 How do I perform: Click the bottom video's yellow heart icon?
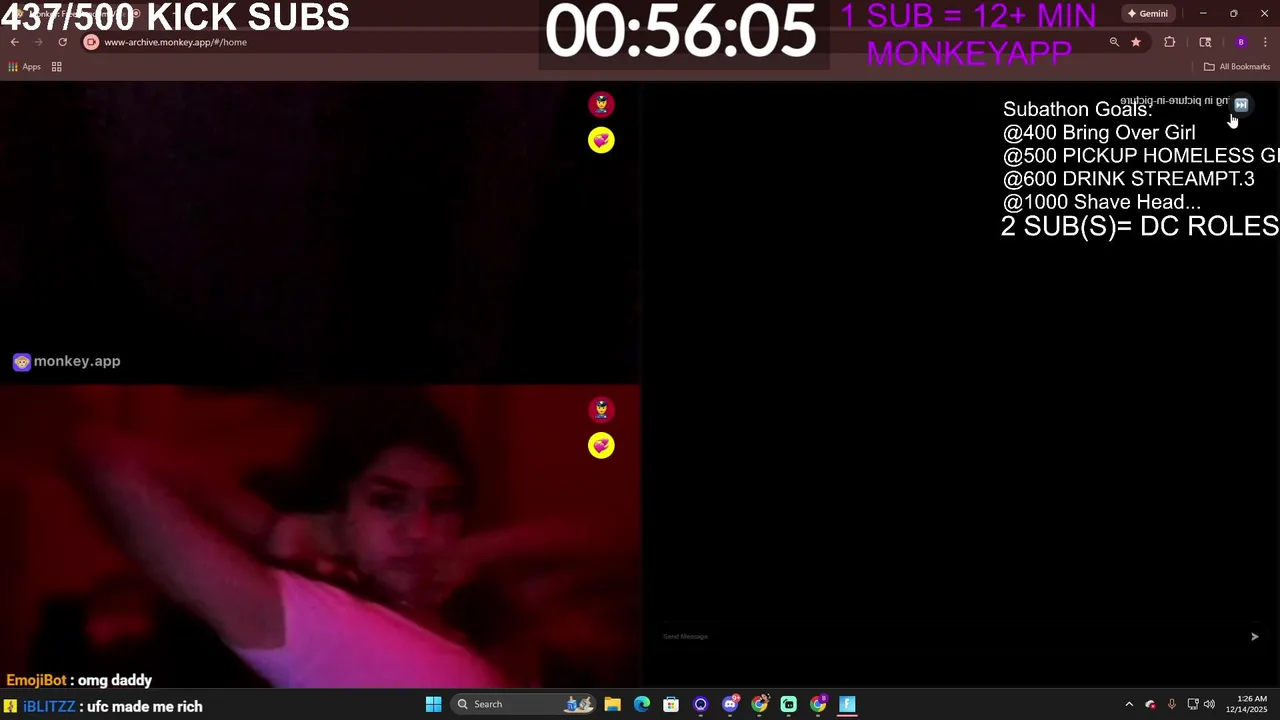[x=601, y=445]
